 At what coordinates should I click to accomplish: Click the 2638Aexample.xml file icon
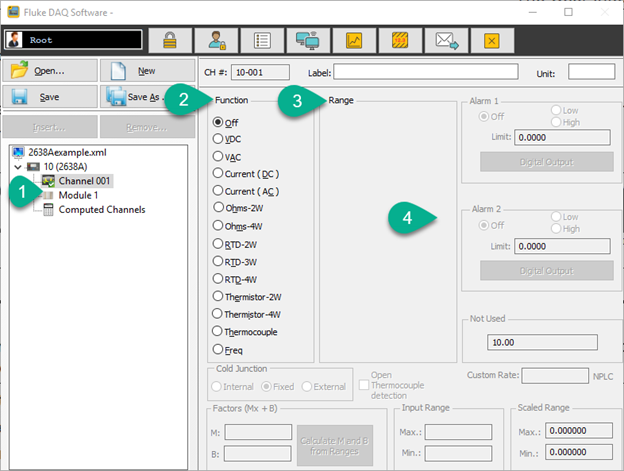coord(18,152)
